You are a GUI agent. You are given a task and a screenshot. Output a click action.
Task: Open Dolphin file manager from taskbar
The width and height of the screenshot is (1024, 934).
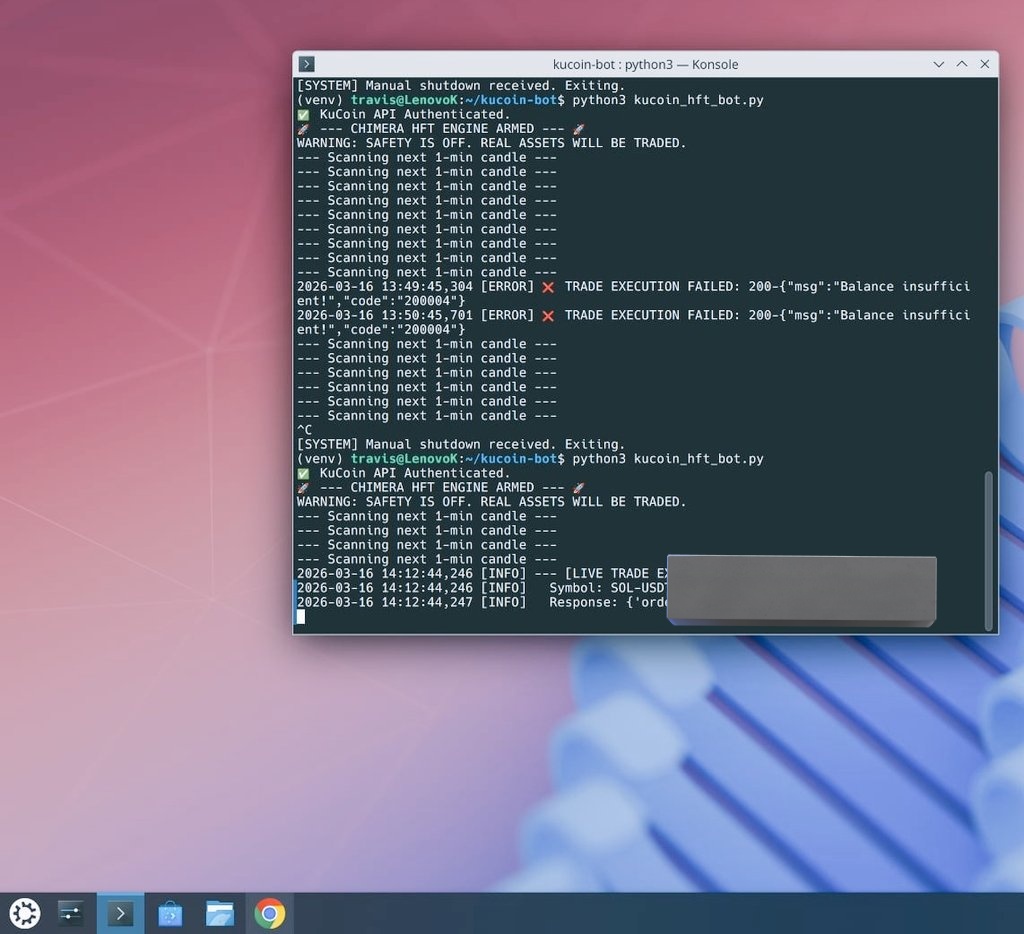pyautogui.click(x=219, y=912)
